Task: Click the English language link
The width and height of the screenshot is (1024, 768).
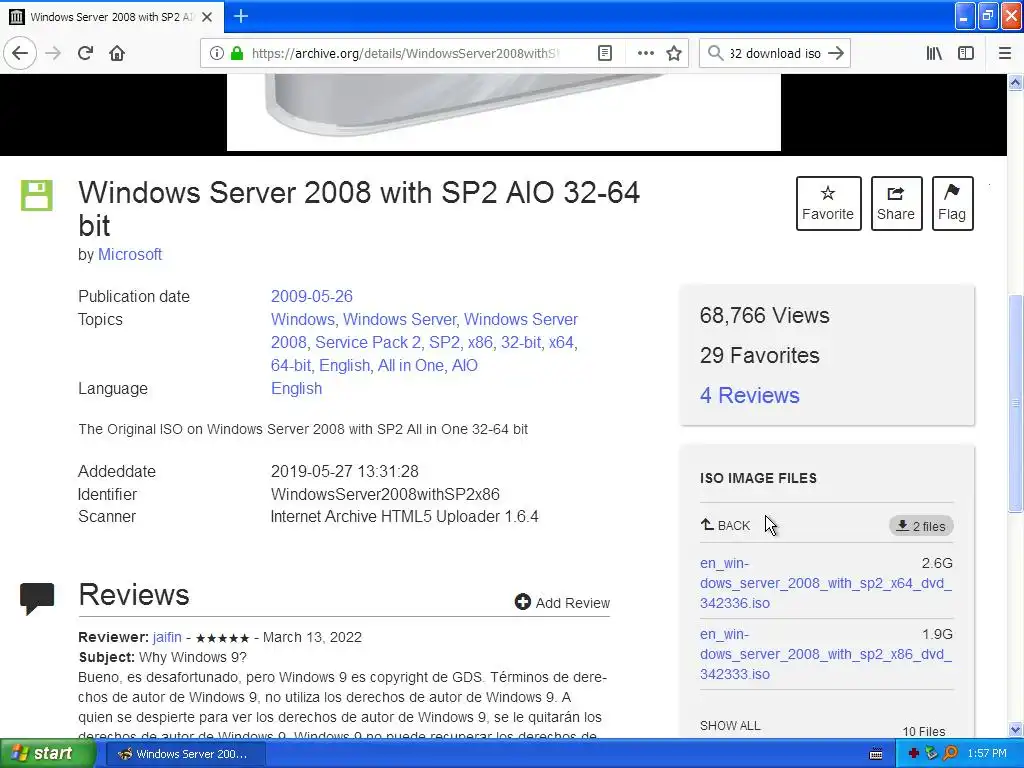Action: (296, 389)
